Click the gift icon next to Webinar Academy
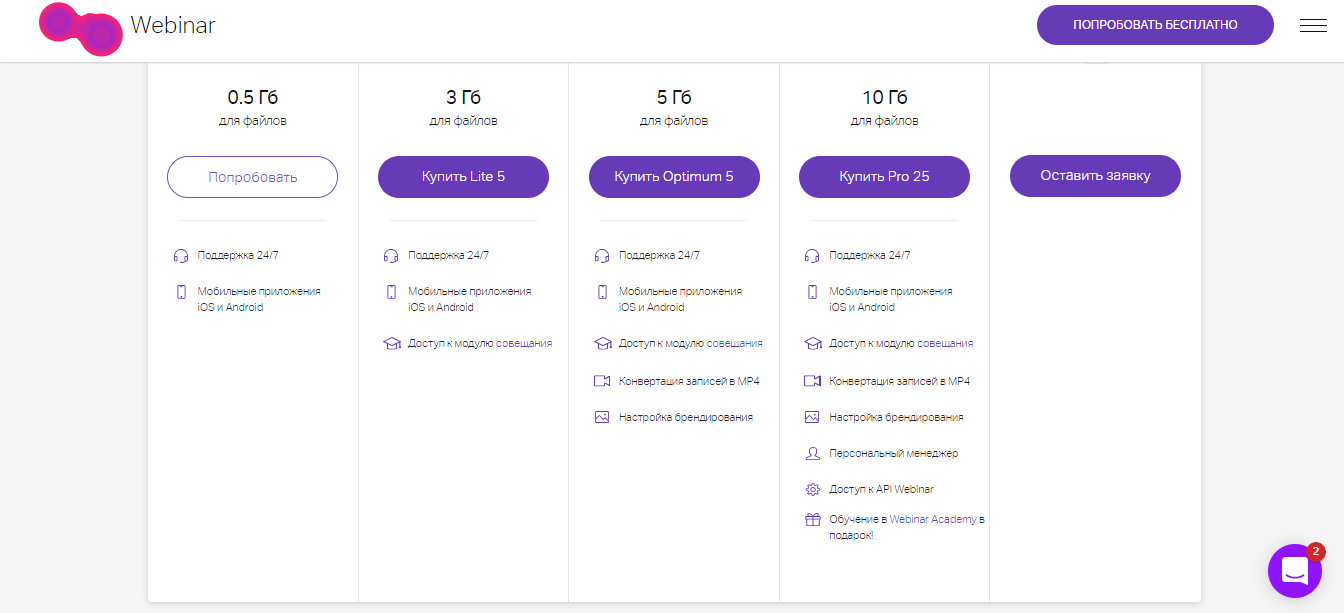1344x613 pixels. [812, 520]
